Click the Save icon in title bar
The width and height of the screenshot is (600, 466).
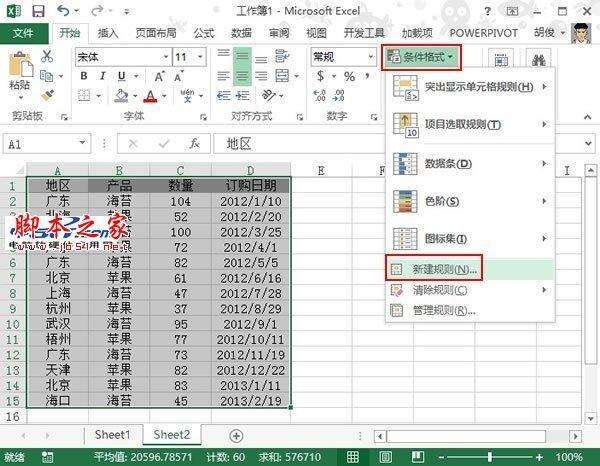point(38,11)
